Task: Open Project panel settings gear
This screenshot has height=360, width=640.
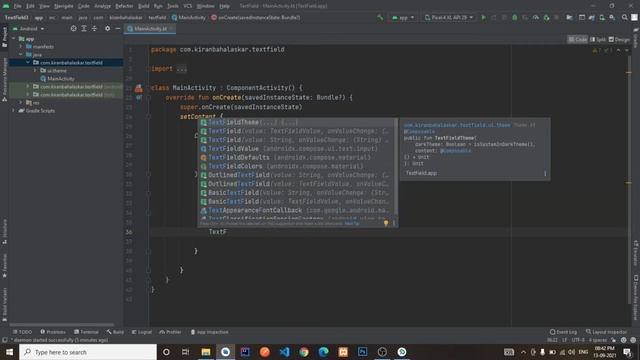Action: [x=107, y=29]
